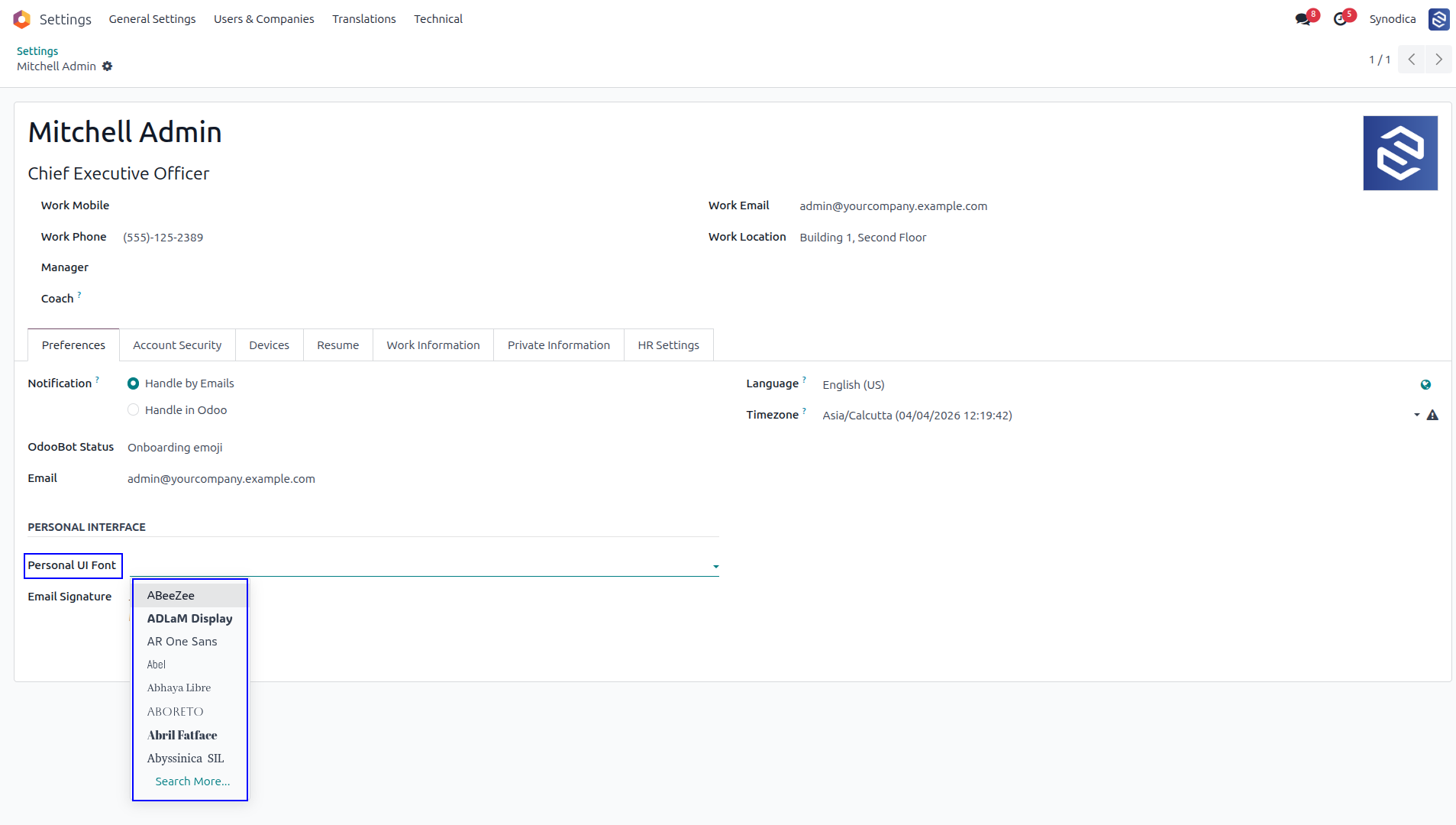Open the gear actions menu beside Mitchell Admin

click(x=108, y=66)
